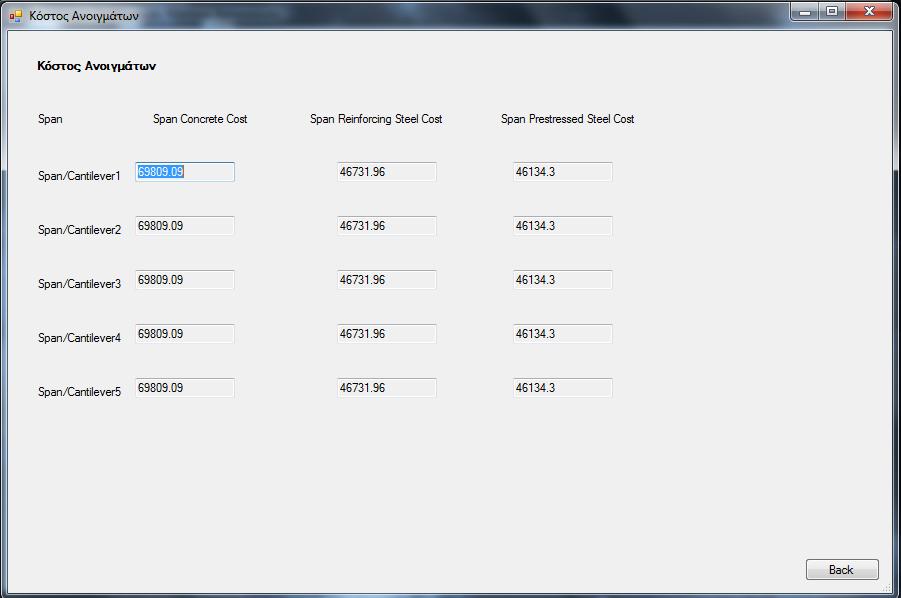Click the Span Concrete Cost column header

pos(200,119)
